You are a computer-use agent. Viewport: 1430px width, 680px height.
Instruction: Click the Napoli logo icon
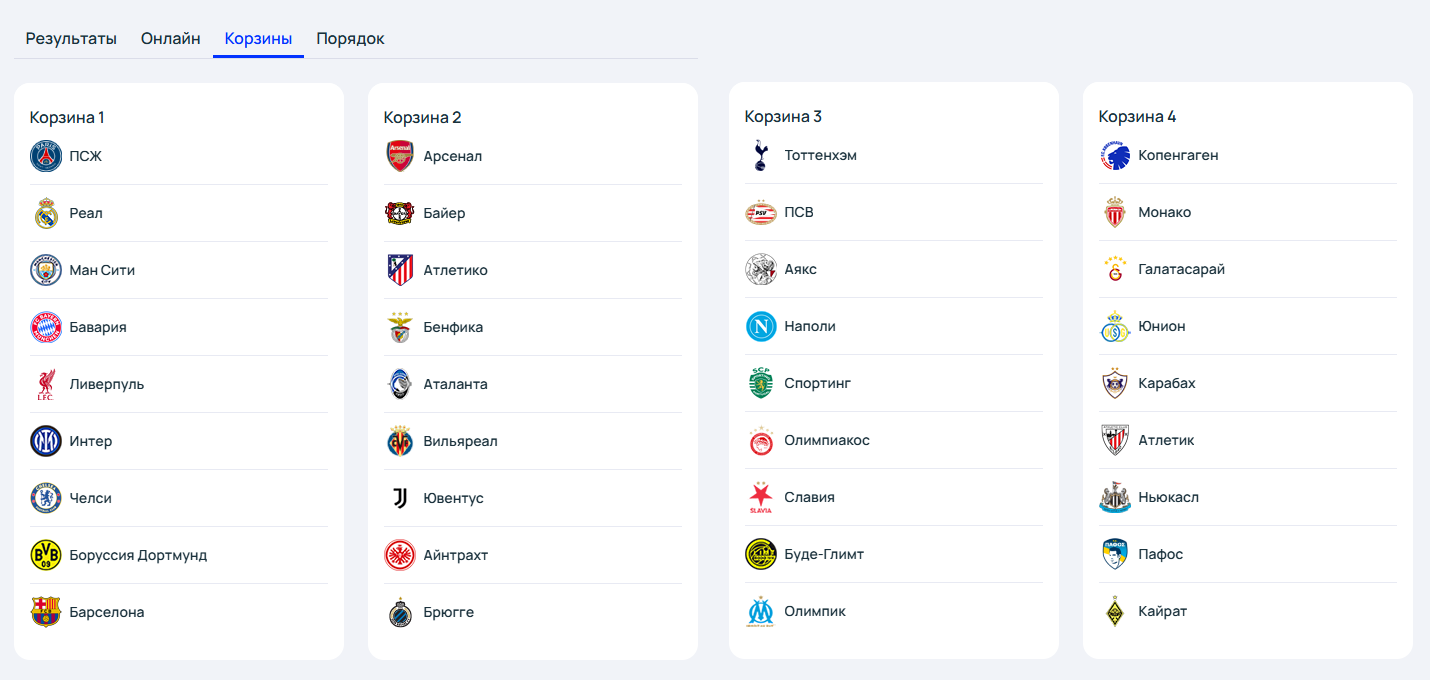coord(761,327)
